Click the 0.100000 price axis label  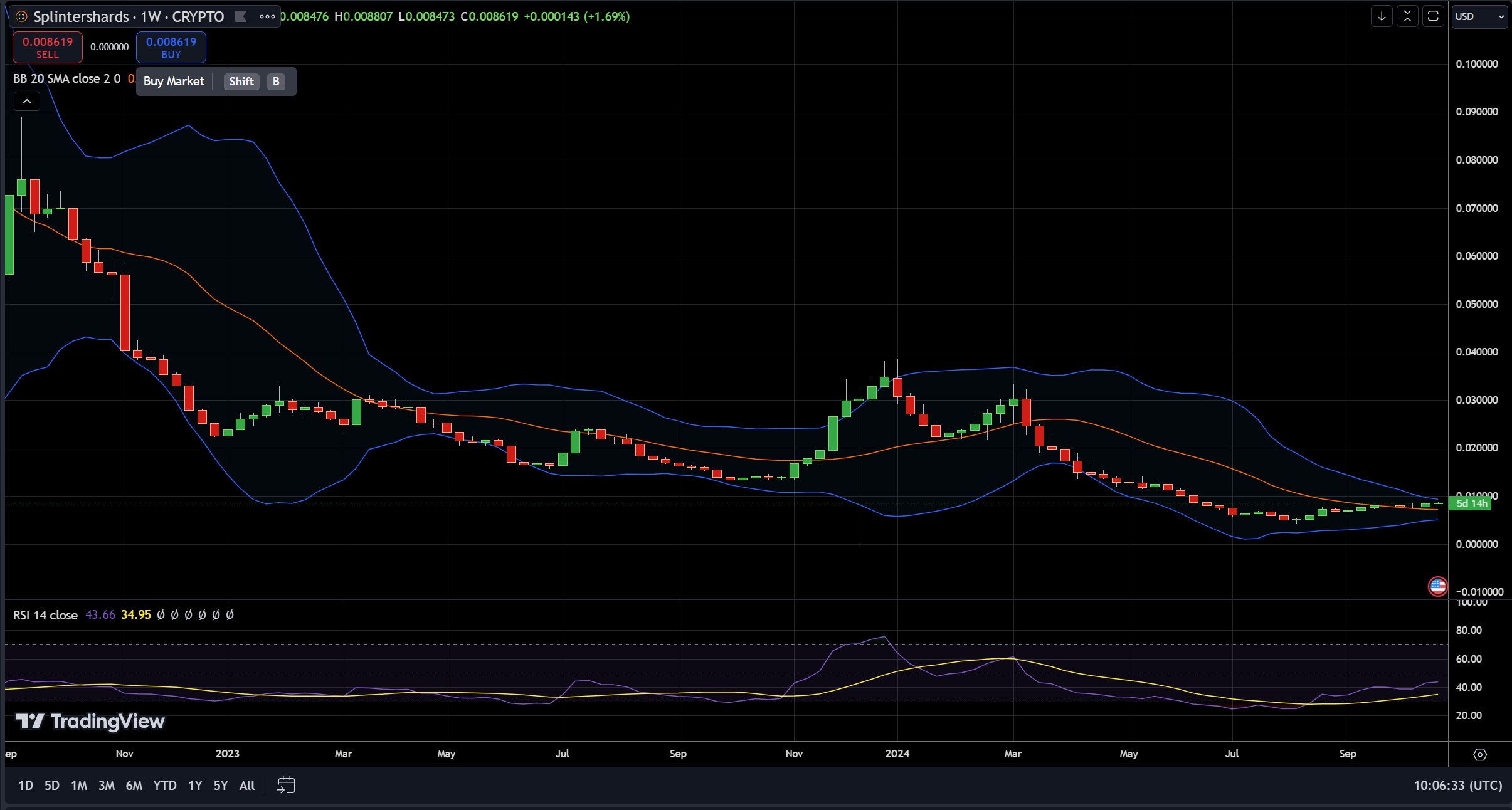pyautogui.click(x=1477, y=64)
